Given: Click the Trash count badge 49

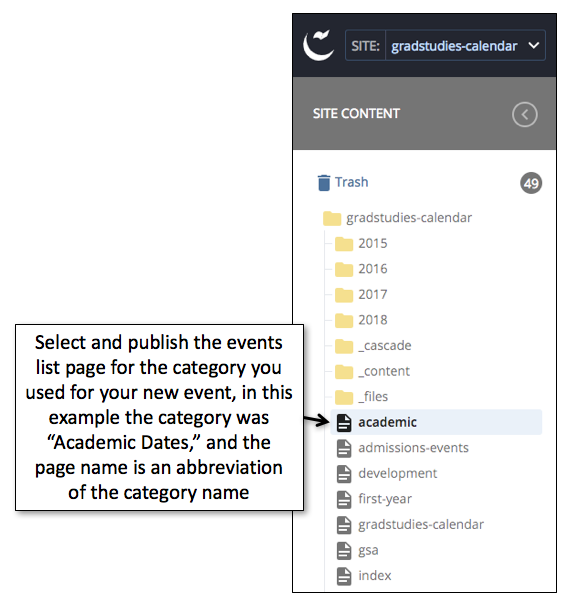Looking at the screenshot, I should [531, 183].
